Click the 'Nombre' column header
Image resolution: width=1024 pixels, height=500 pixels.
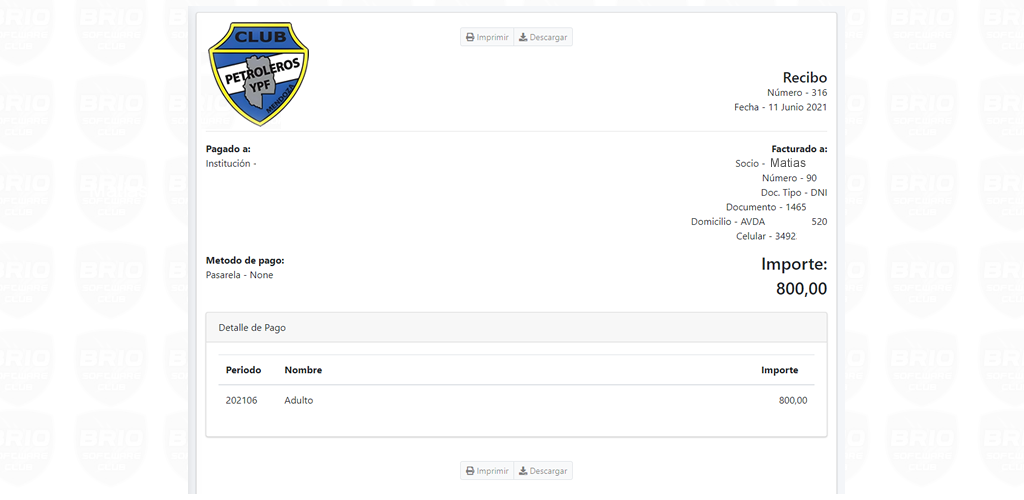pos(303,370)
